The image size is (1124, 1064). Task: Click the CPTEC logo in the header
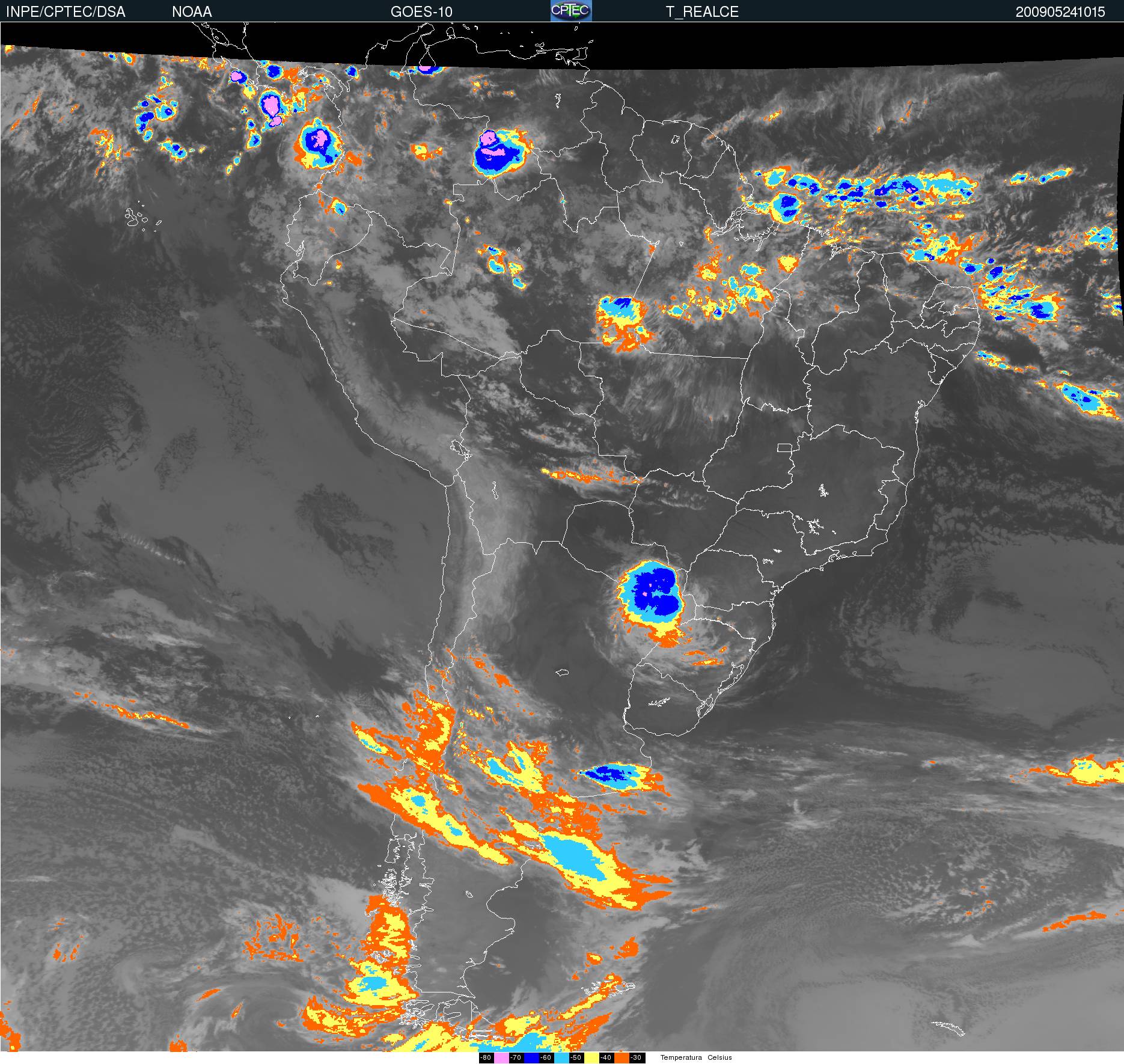pyautogui.click(x=571, y=11)
